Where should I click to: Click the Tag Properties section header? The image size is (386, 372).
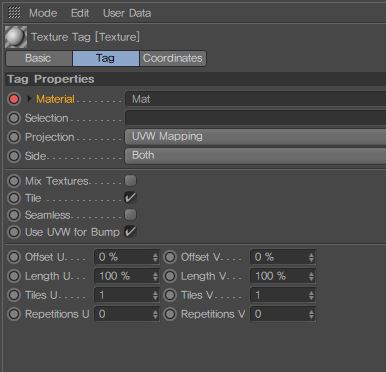coord(196,79)
